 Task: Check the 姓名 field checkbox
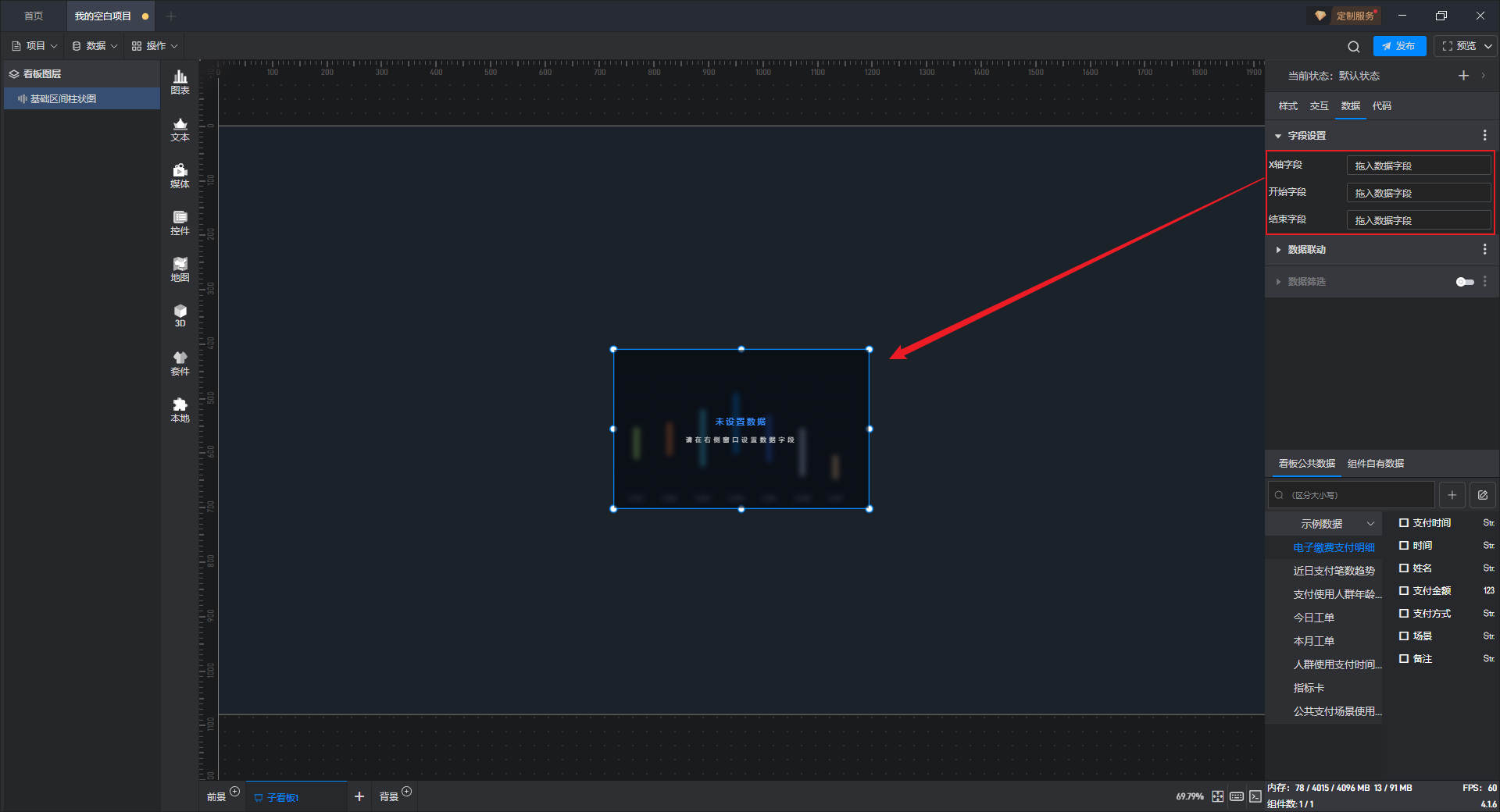1404,568
